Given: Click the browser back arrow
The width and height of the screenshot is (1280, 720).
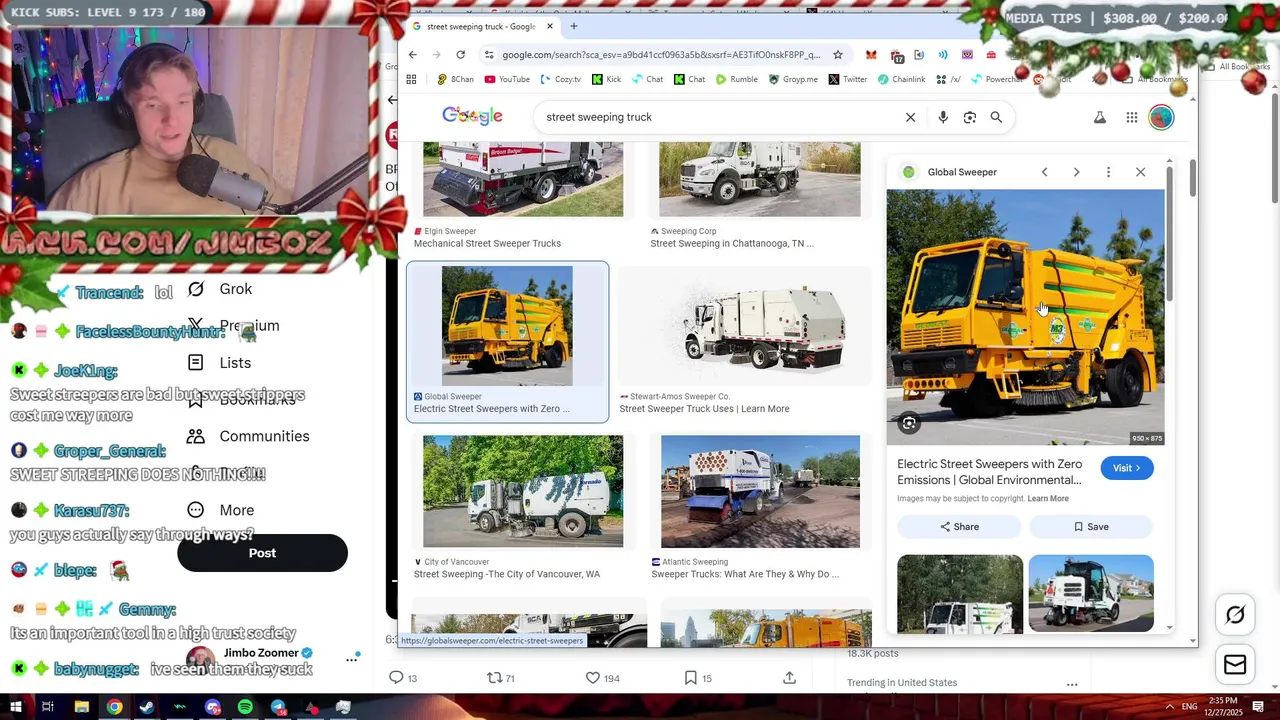Looking at the screenshot, I should [x=412, y=55].
